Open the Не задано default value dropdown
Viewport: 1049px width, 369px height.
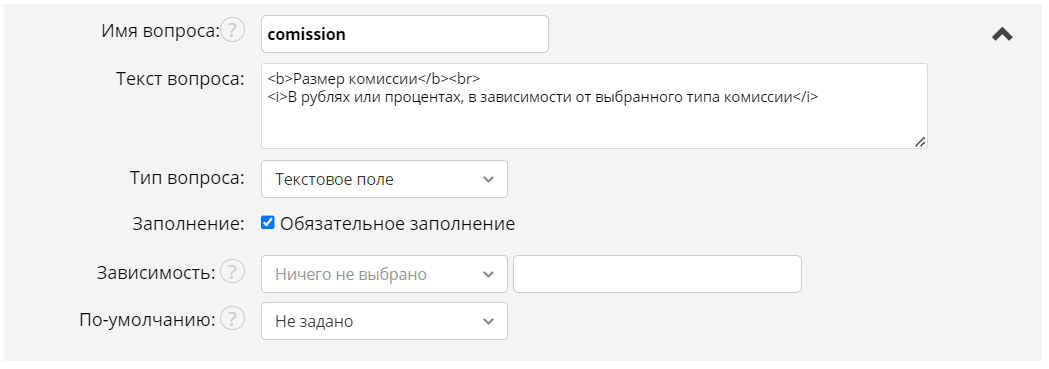384,321
